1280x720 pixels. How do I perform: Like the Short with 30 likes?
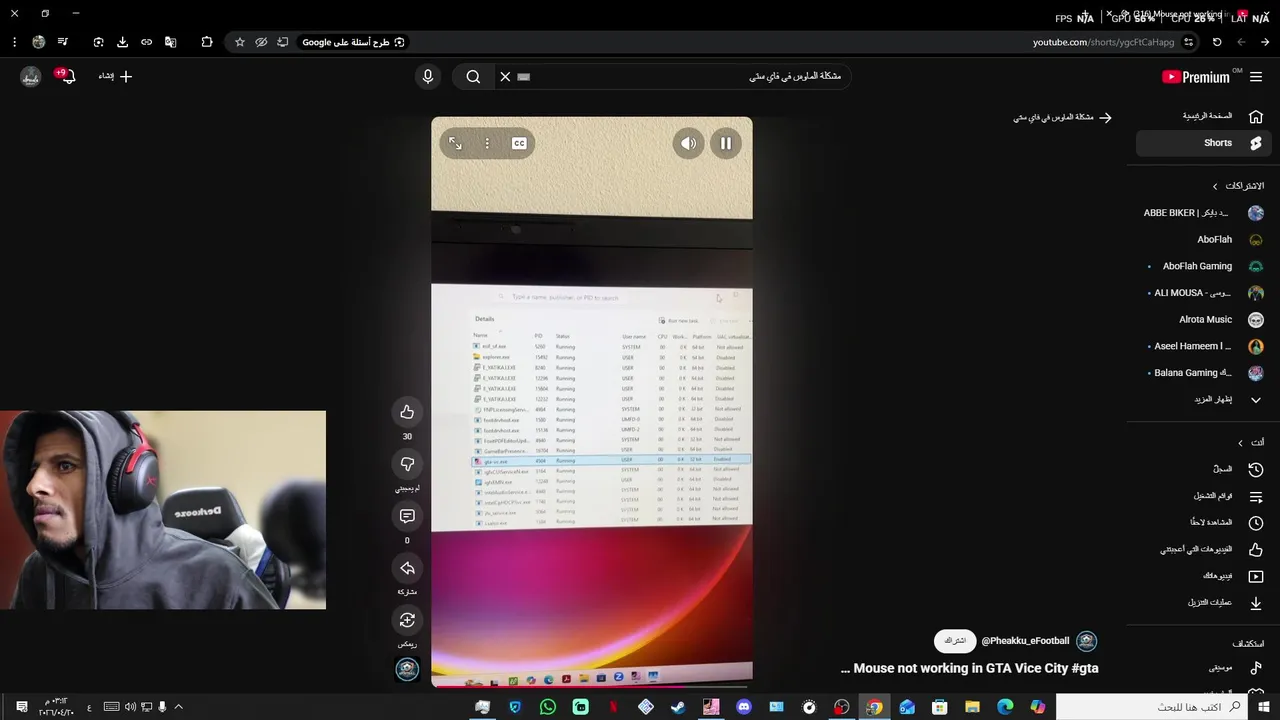tap(407, 412)
